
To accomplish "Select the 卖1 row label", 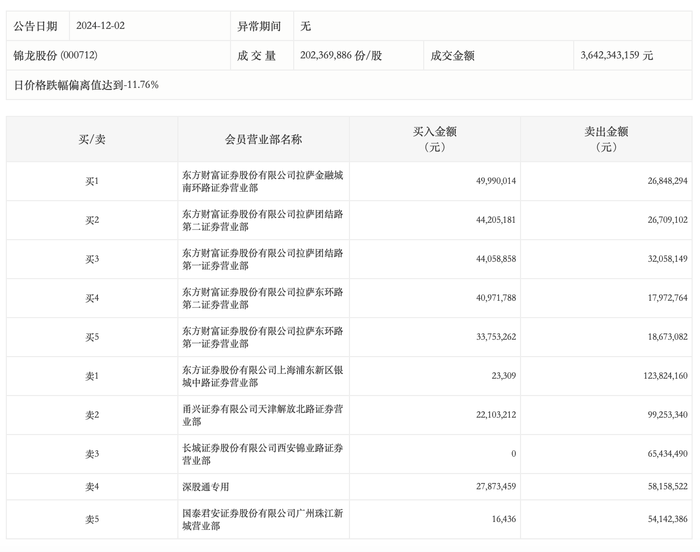I will pyautogui.click(x=92, y=376).
